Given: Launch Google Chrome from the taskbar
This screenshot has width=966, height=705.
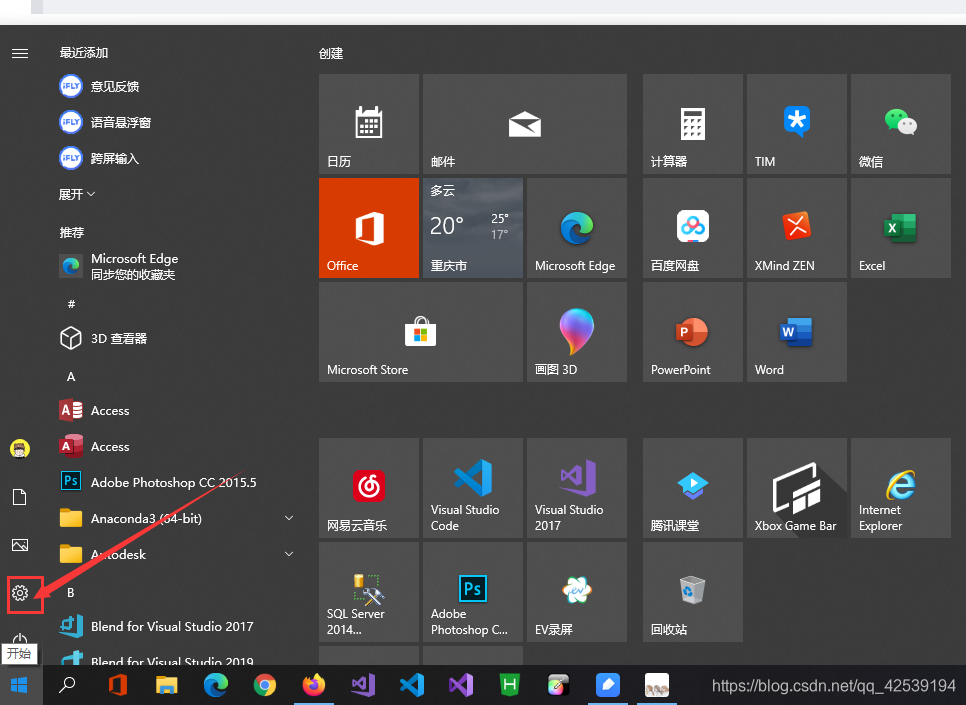Looking at the screenshot, I should (265, 685).
